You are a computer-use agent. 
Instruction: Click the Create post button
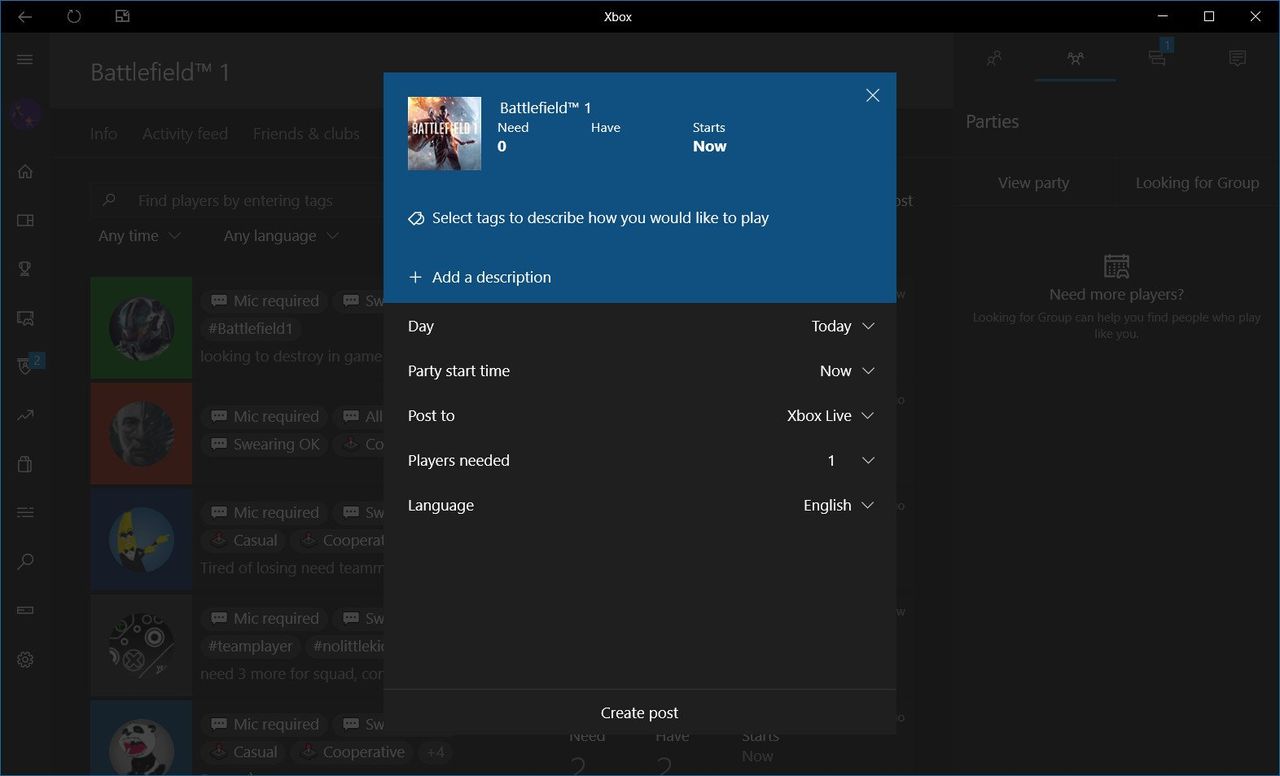[640, 713]
